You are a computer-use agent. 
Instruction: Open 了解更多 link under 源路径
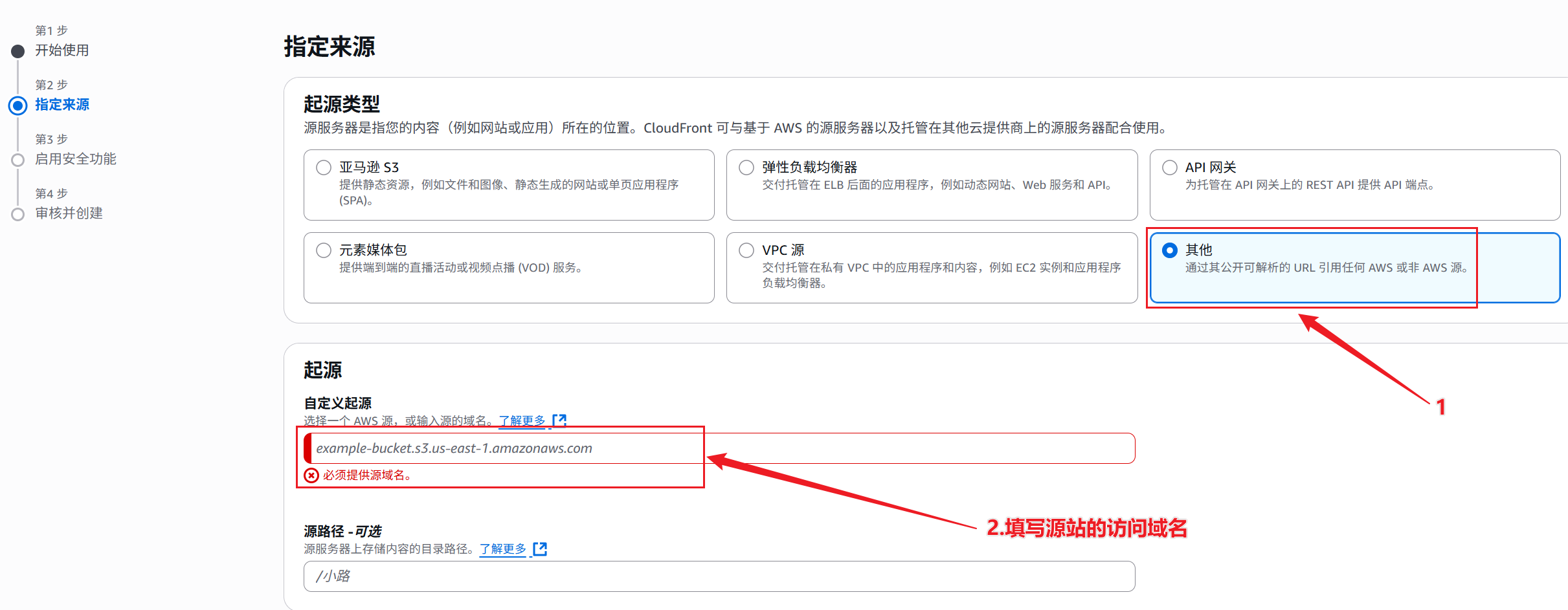pyautogui.click(x=502, y=549)
